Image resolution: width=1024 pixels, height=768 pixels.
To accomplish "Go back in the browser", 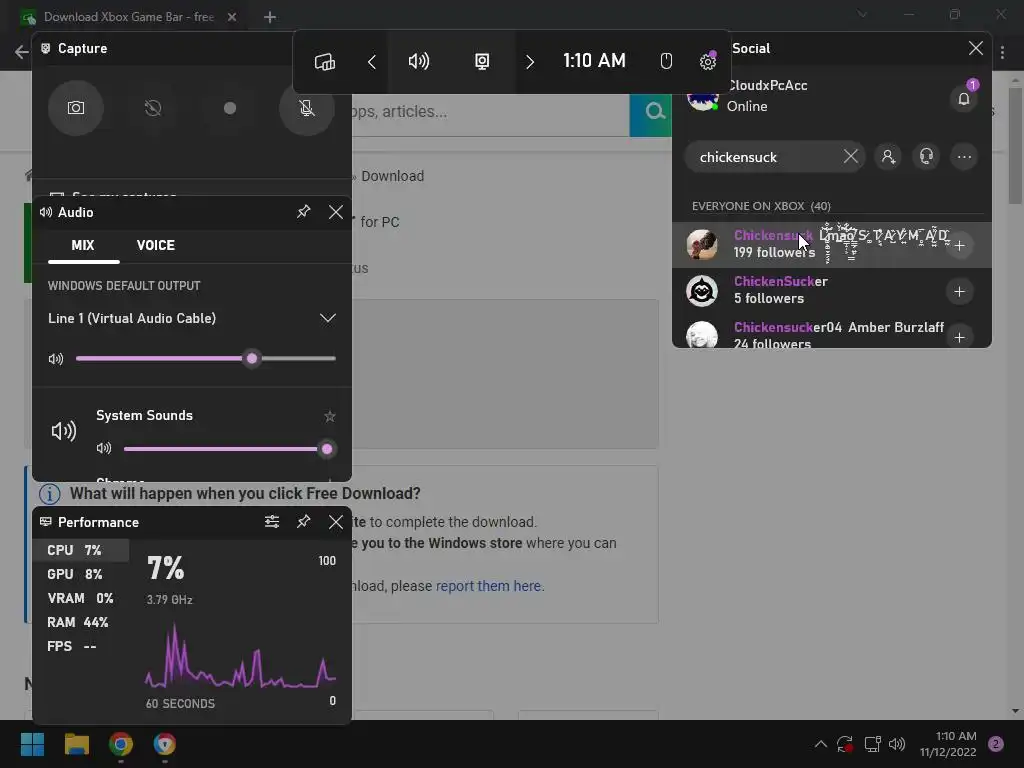I will (21, 52).
